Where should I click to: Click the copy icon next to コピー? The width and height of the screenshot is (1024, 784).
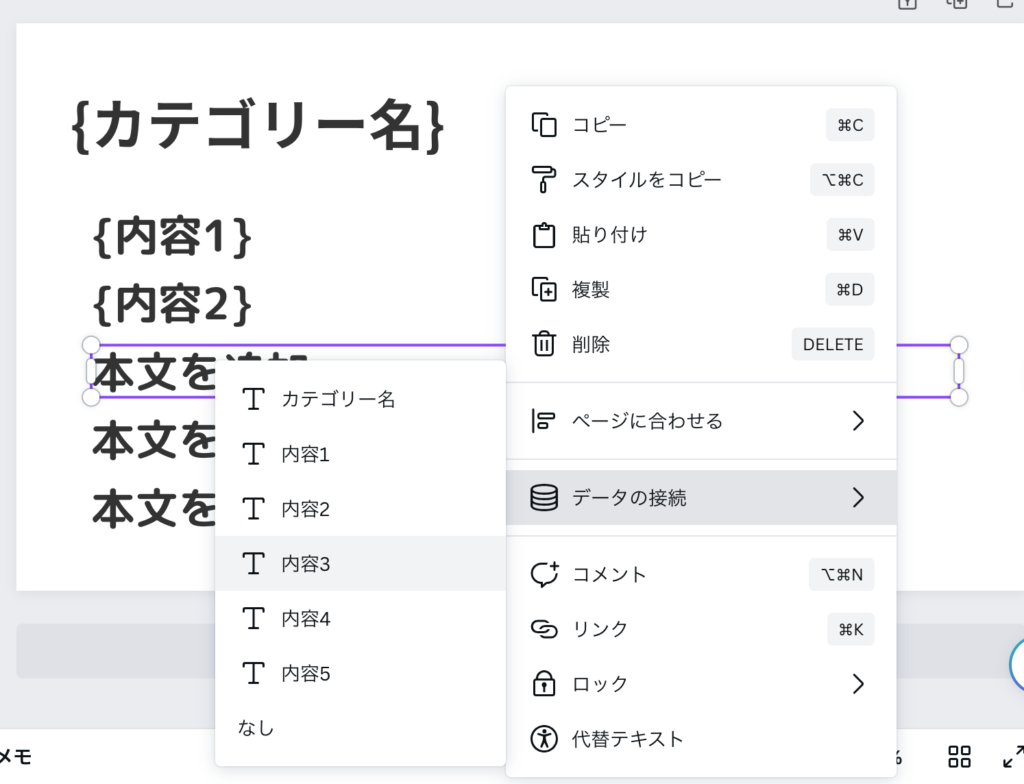(x=543, y=125)
